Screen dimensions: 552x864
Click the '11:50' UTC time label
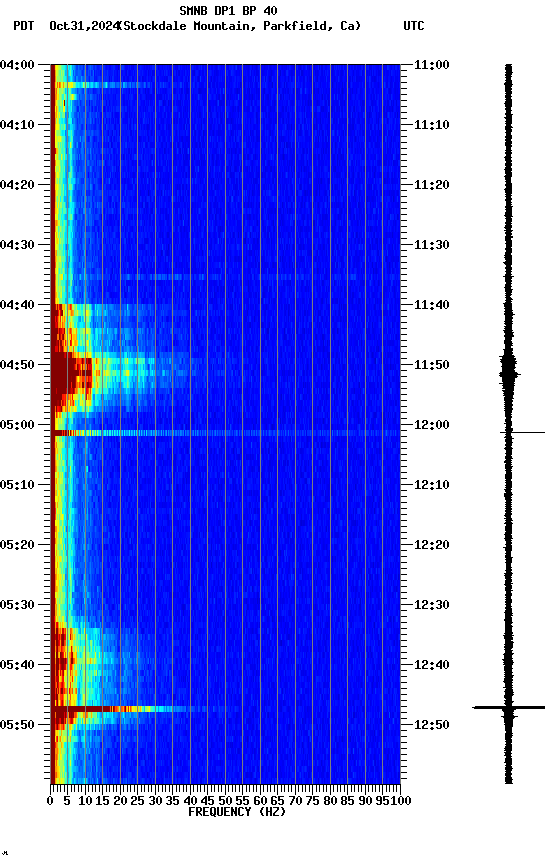(432, 365)
